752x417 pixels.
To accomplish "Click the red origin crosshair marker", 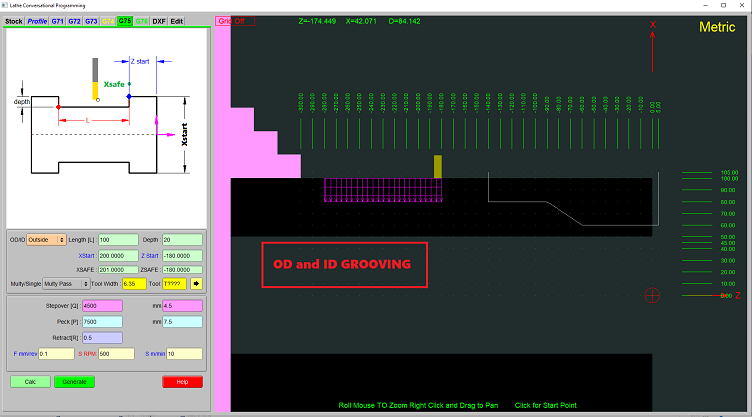I will (x=653, y=295).
